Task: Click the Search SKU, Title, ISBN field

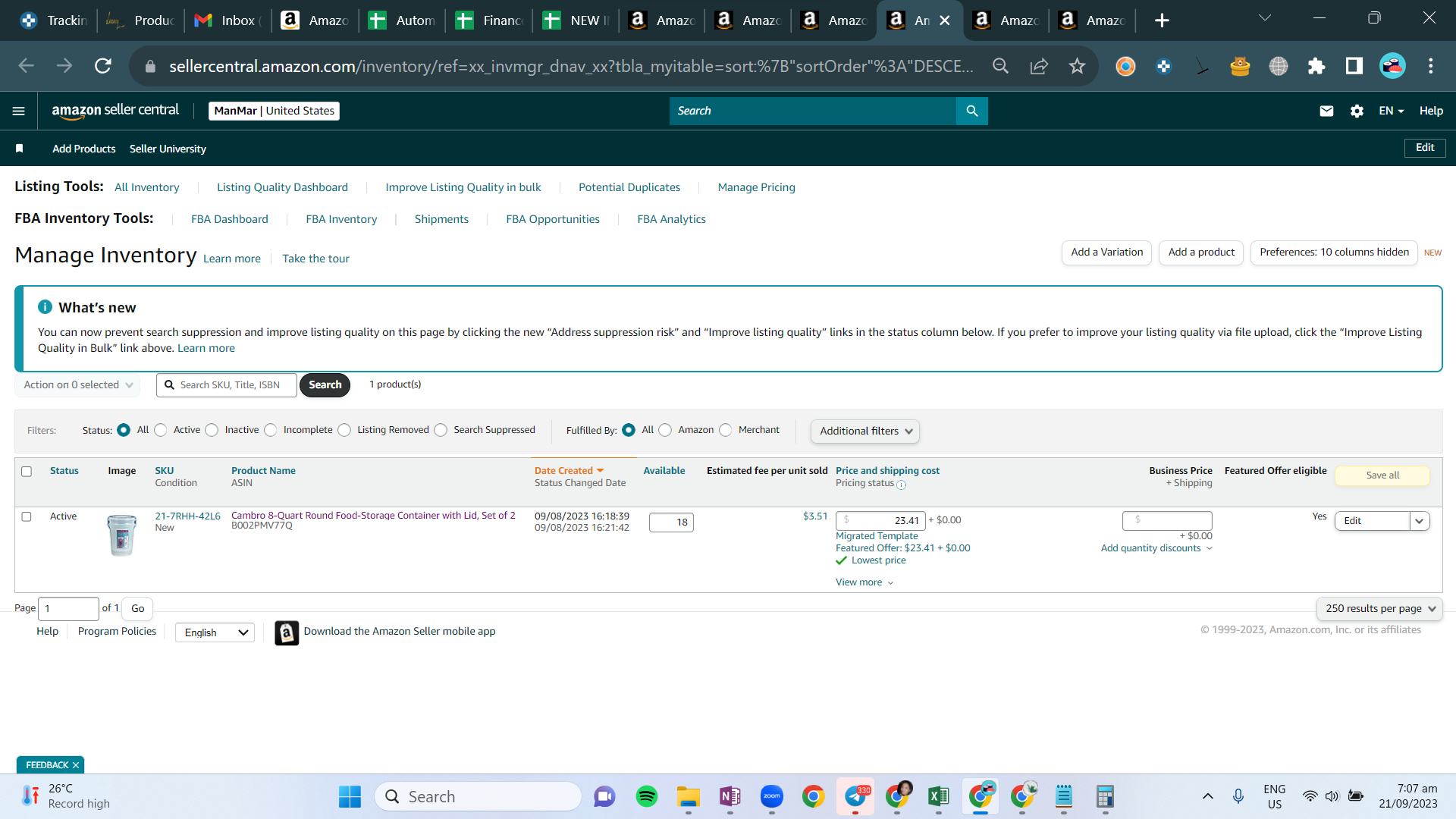Action: (x=227, y=385)
